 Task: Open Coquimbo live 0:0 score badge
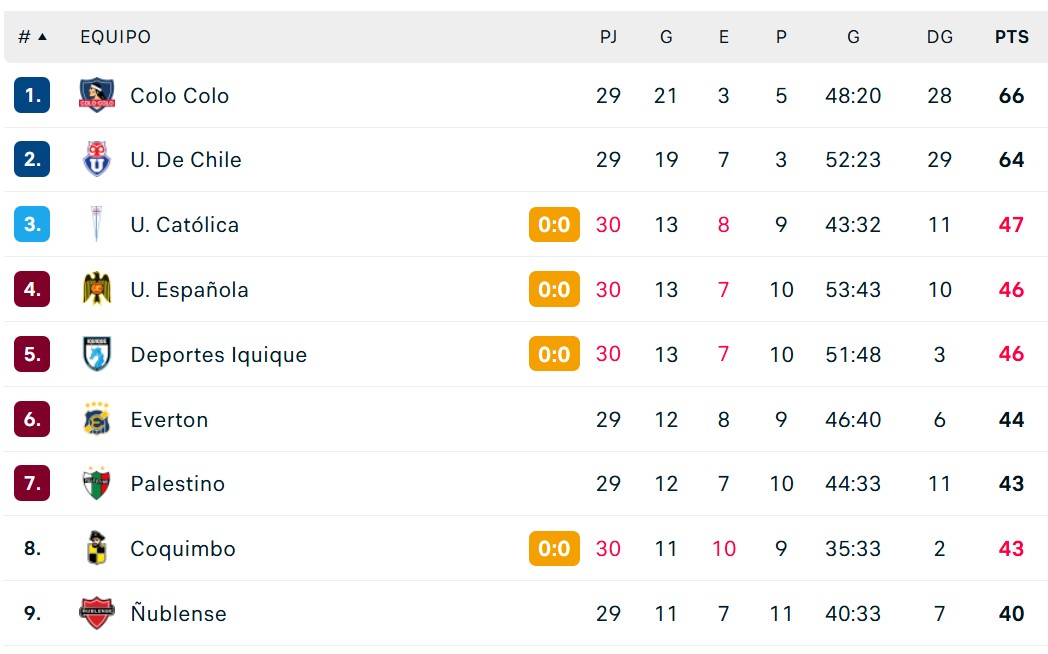554,548
